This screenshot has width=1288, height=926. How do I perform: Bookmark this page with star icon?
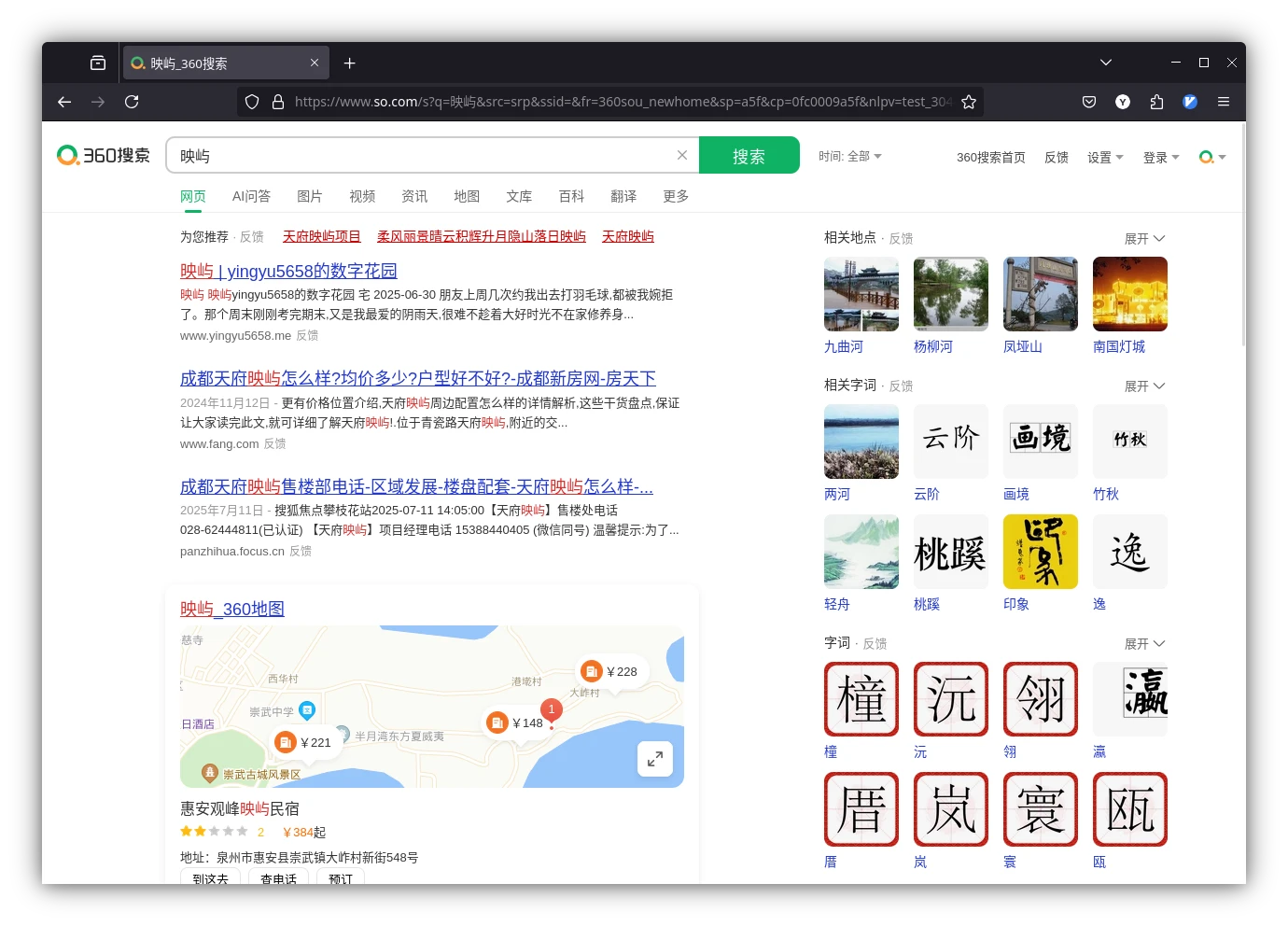pos(969,102)
